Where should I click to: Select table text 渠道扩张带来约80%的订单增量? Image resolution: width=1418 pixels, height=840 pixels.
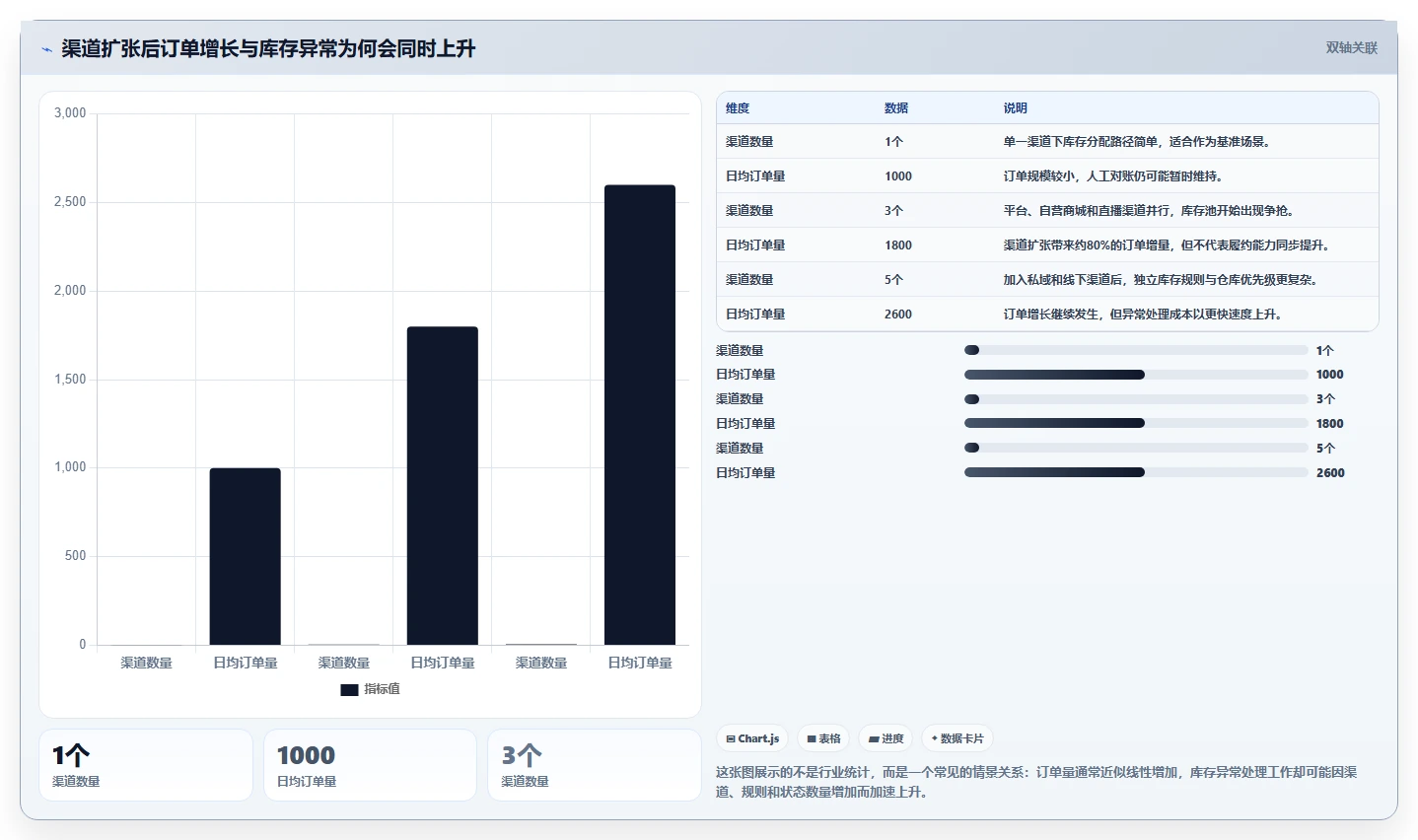[1086, 245]
